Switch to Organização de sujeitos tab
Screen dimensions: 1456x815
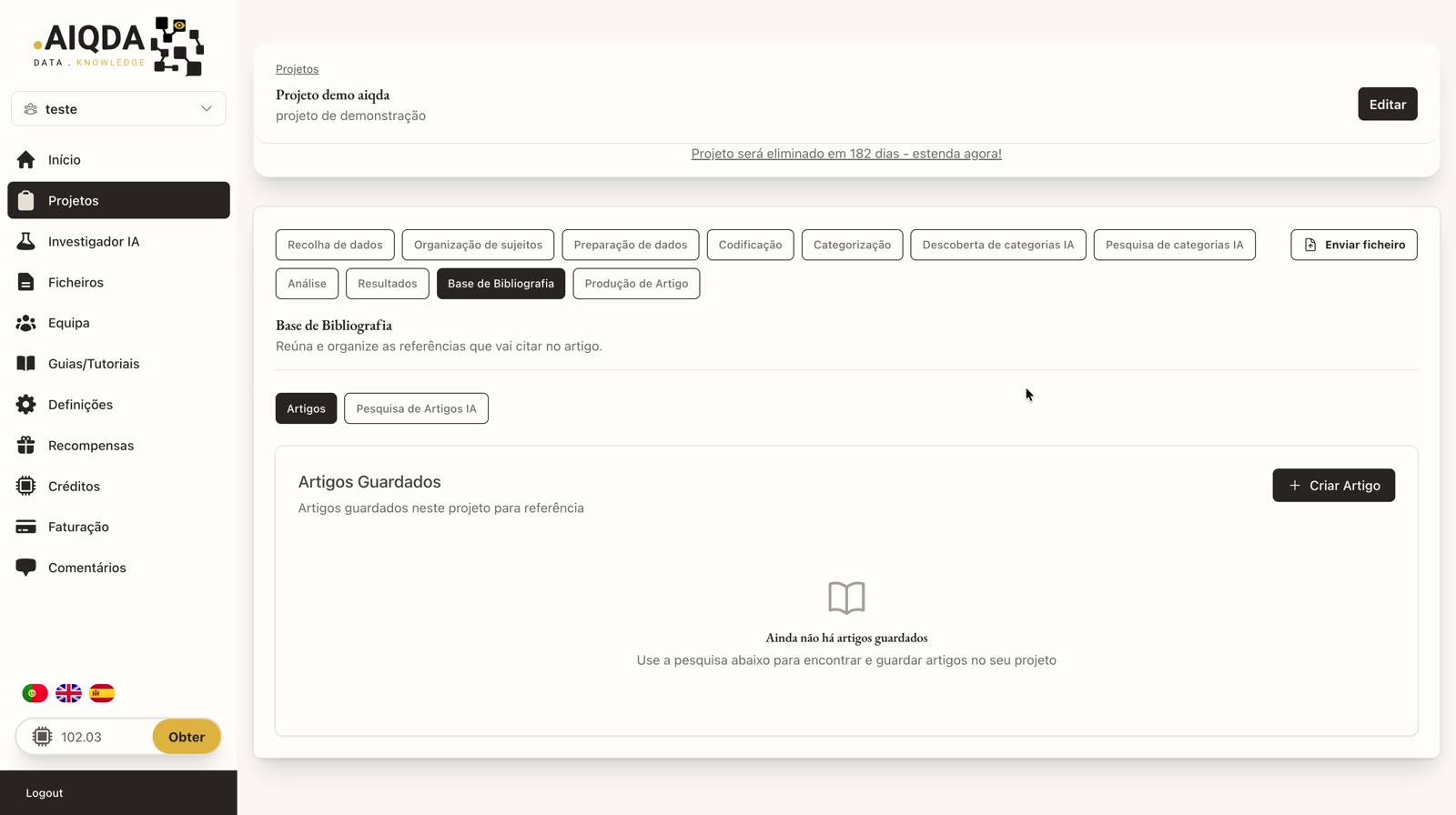tap(478, 245)
